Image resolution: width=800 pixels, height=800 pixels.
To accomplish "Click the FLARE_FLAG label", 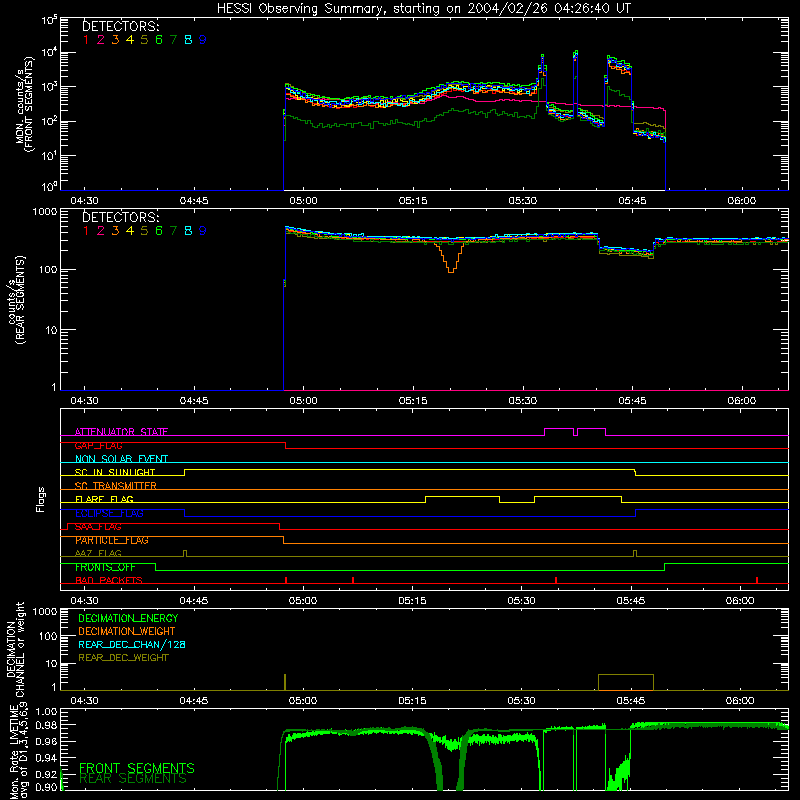I will 104,499.
